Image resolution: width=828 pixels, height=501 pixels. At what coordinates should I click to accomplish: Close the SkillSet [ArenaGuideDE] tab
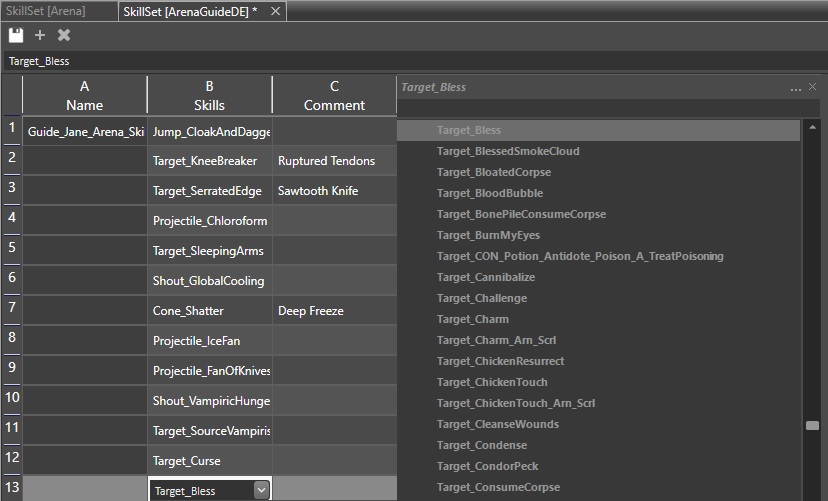coord(276,11)
